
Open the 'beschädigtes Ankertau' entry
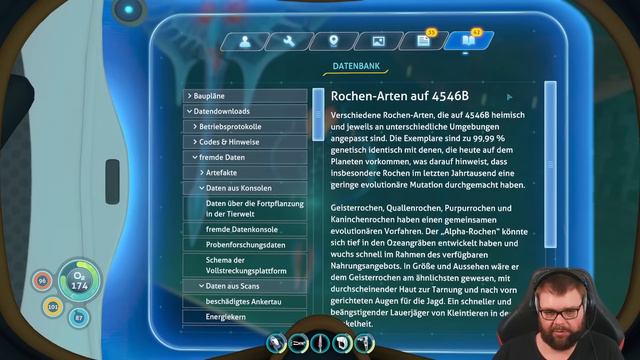pyautogui.click(x=245, y=302)
